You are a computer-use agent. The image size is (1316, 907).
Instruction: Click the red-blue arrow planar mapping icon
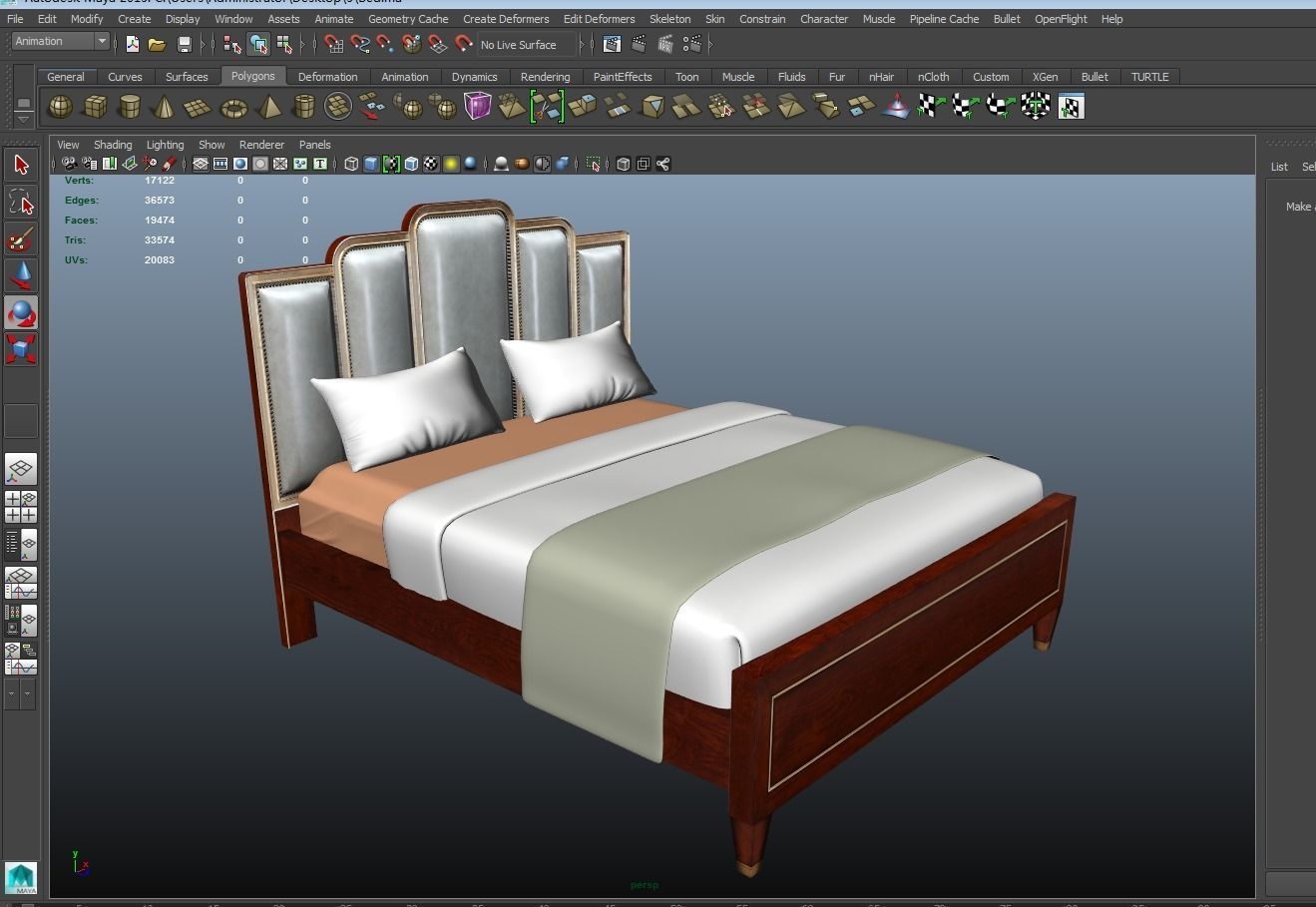[x=897, y=106]
